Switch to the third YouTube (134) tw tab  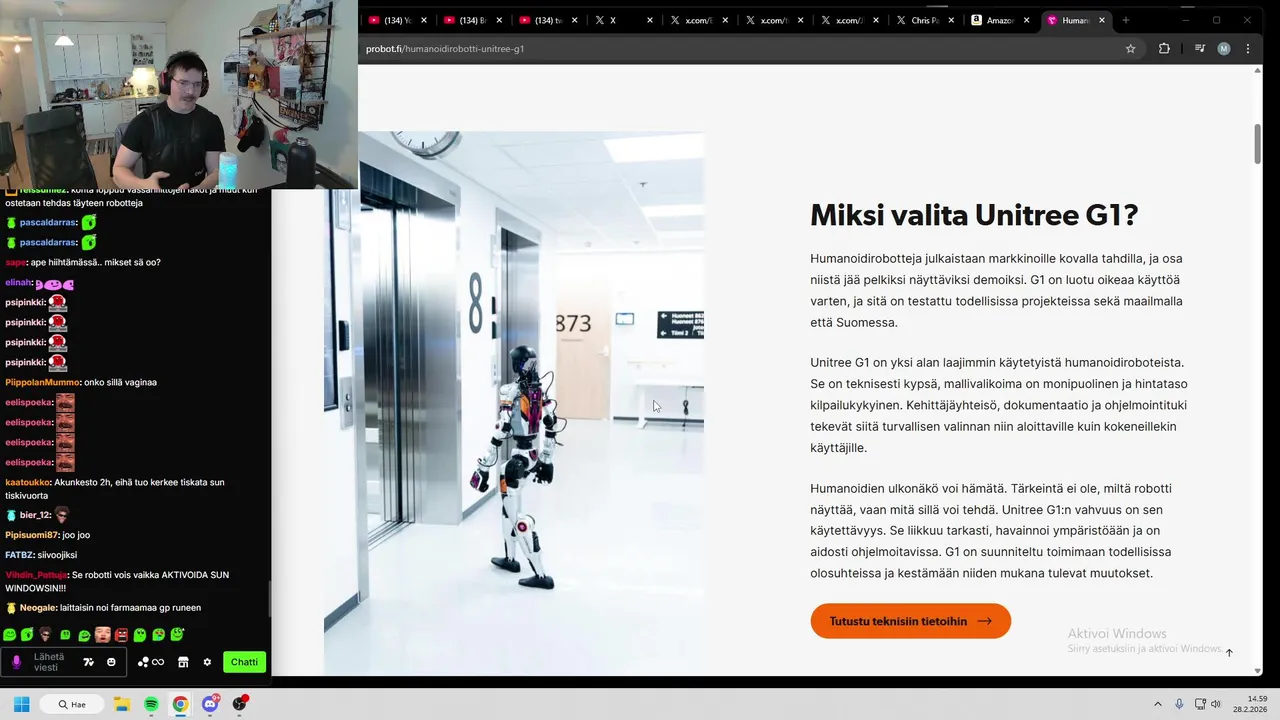(x=550, y=20)
